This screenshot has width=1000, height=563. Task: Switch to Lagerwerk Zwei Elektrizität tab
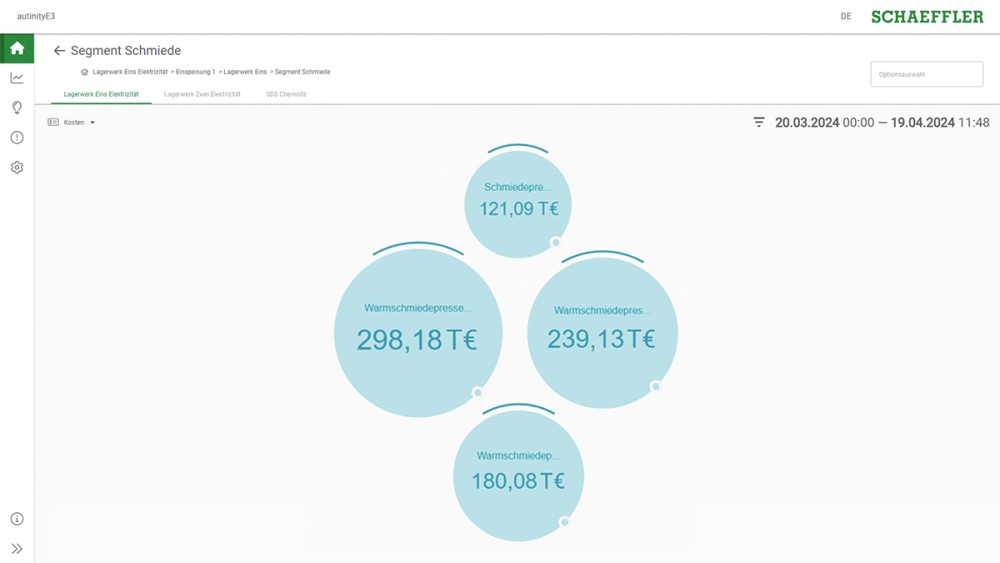coord(202,94)
